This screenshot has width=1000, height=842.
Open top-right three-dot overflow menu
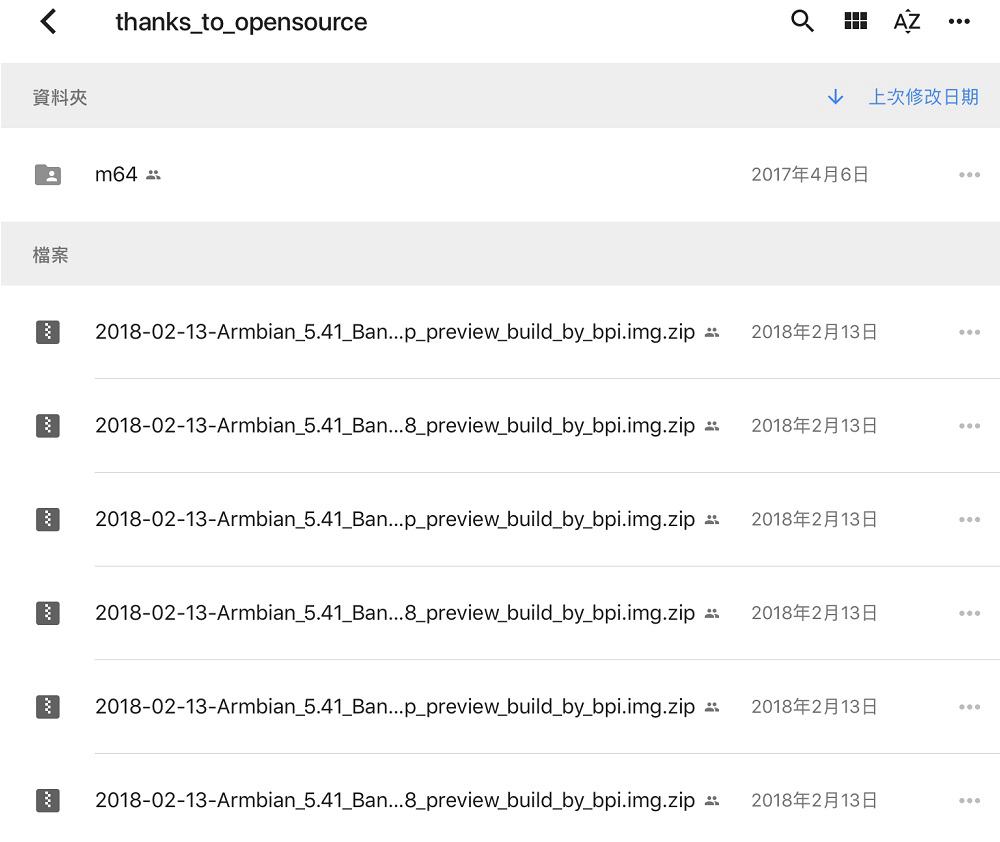pos(959,22)
